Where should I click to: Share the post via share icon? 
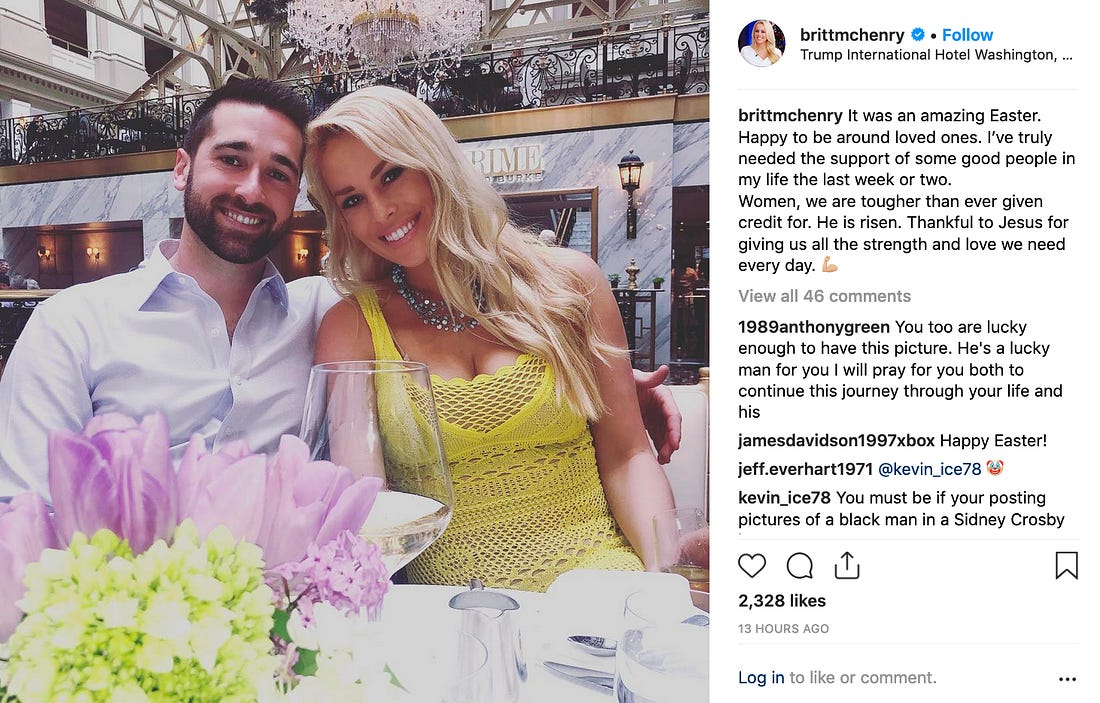pyautogui.click(x=847, y=565)
